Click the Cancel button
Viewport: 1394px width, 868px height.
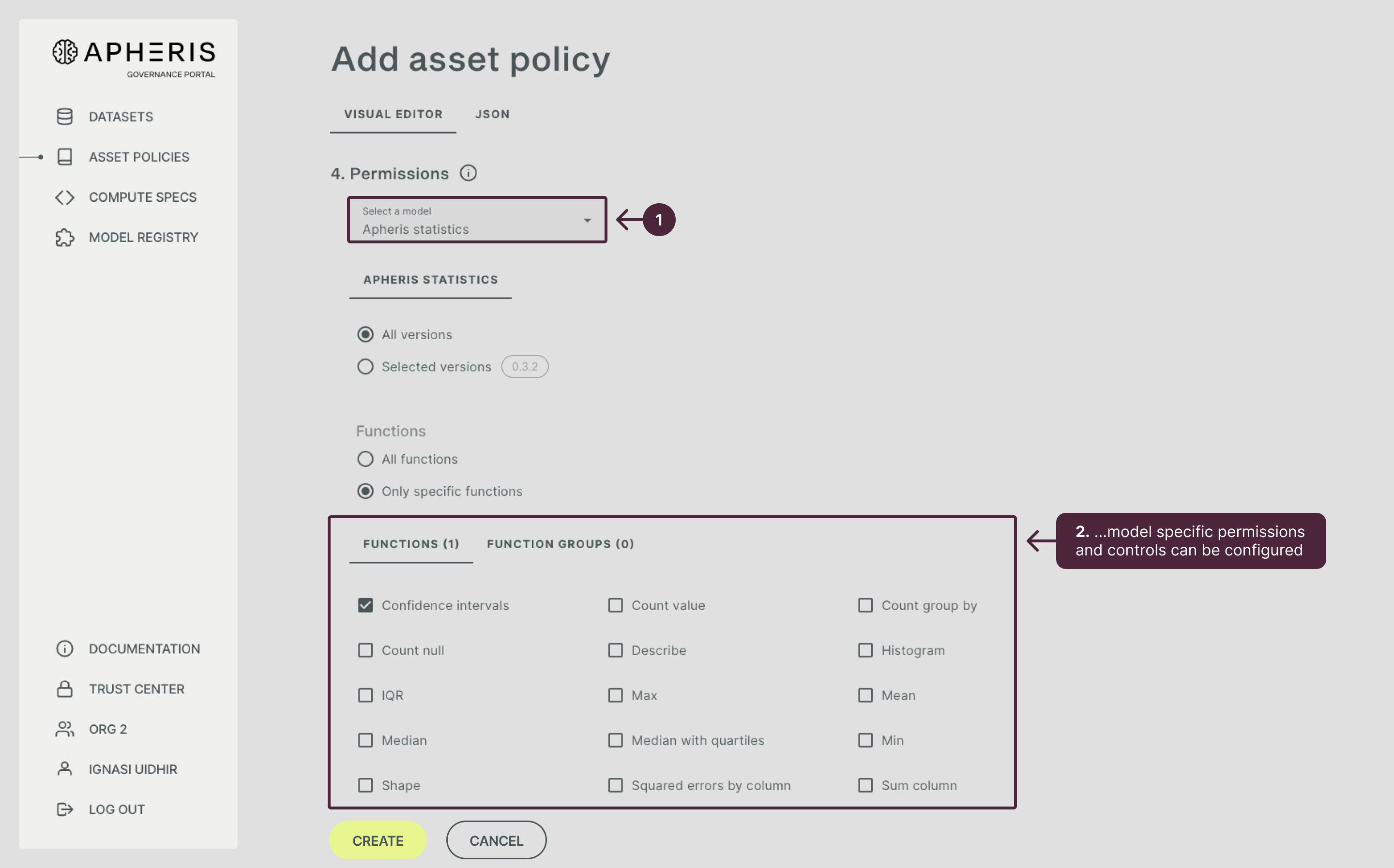pos(496,840)
